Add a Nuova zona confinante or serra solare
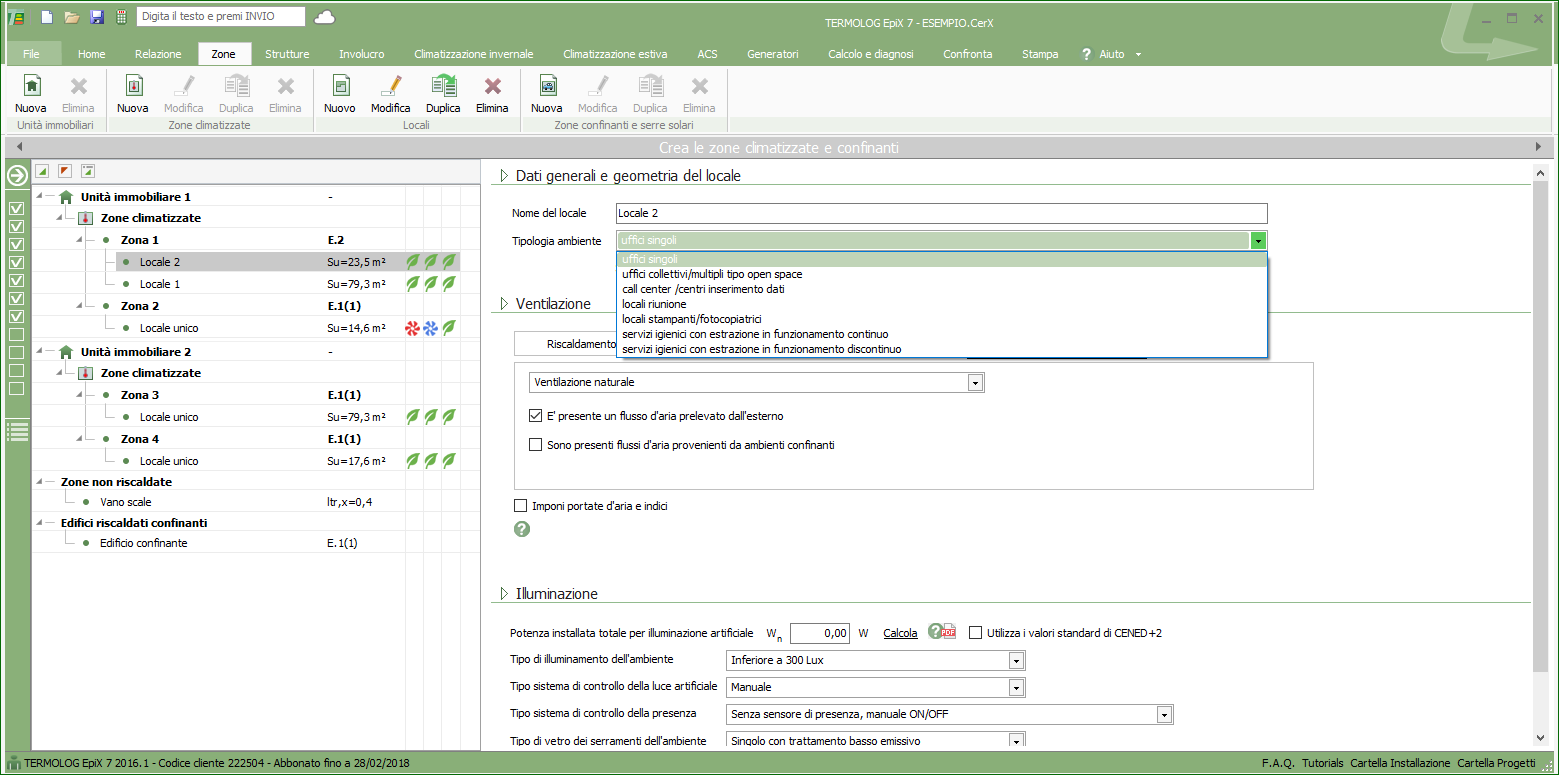Image resolution: width=1559 pixels, height=775 pixels. point(547,94)
